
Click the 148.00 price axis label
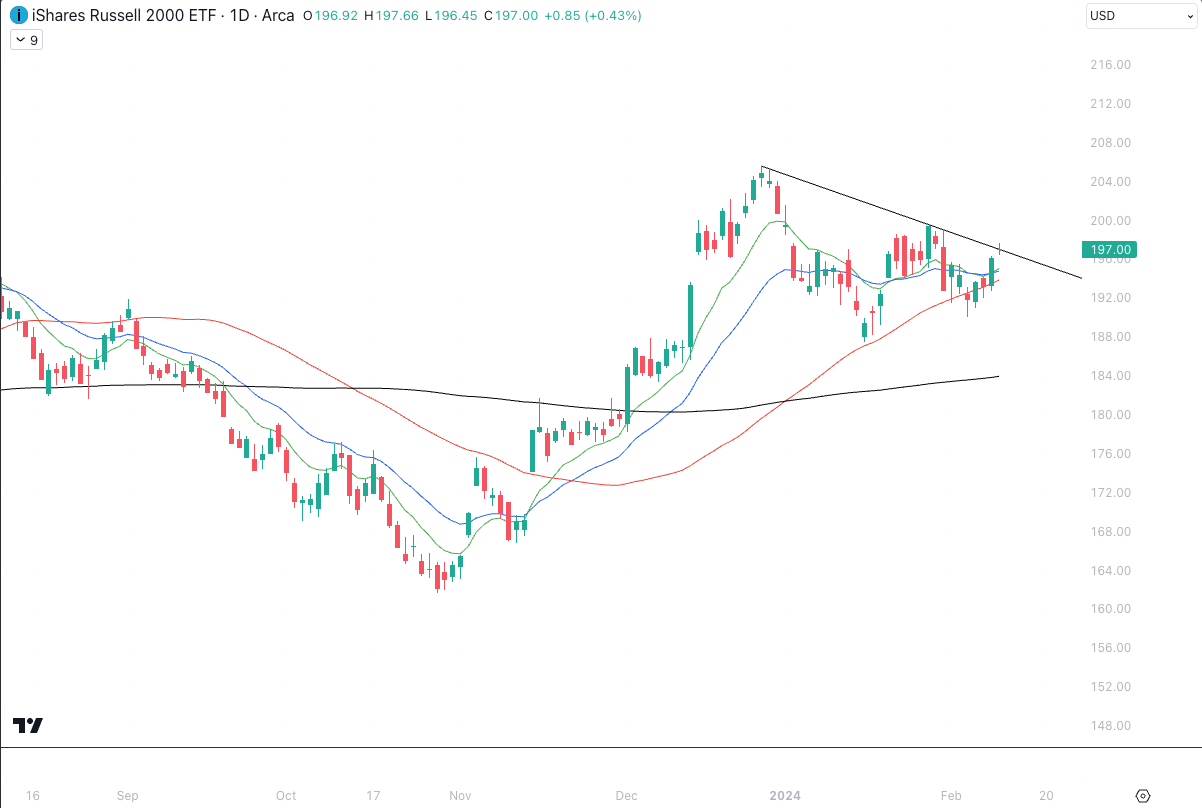click(x=1110, y=726)
